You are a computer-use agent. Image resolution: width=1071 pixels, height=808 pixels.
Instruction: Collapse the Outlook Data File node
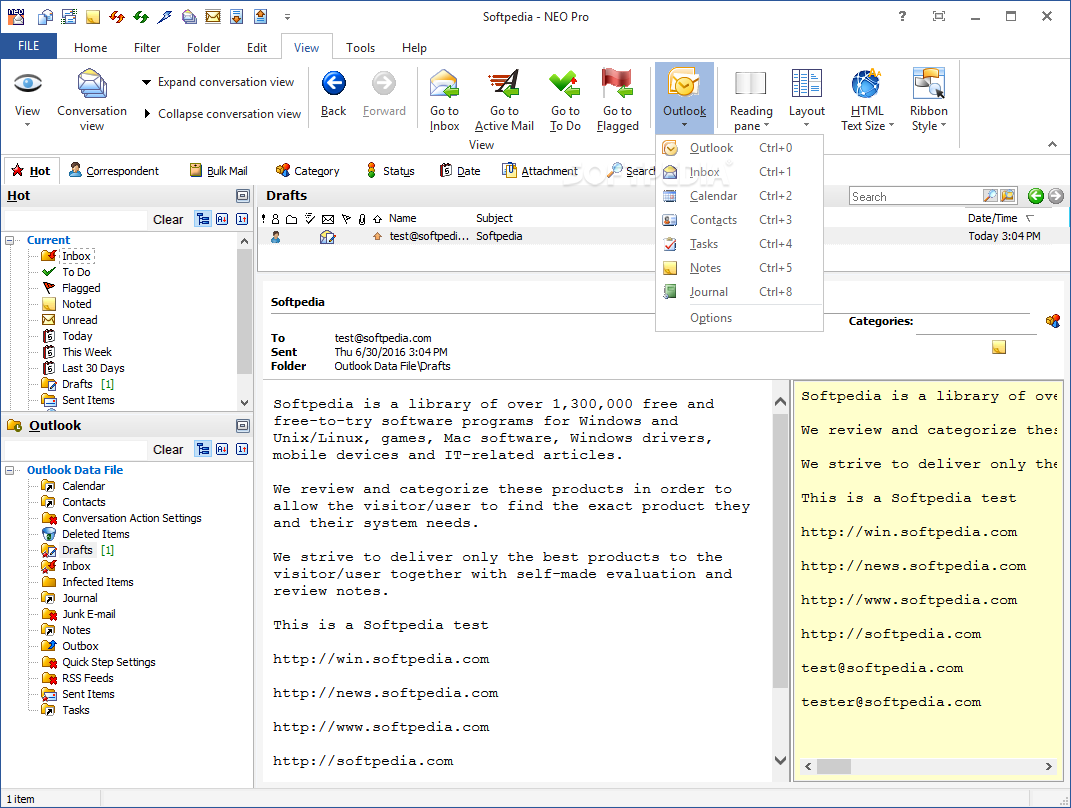coord(10,471)
